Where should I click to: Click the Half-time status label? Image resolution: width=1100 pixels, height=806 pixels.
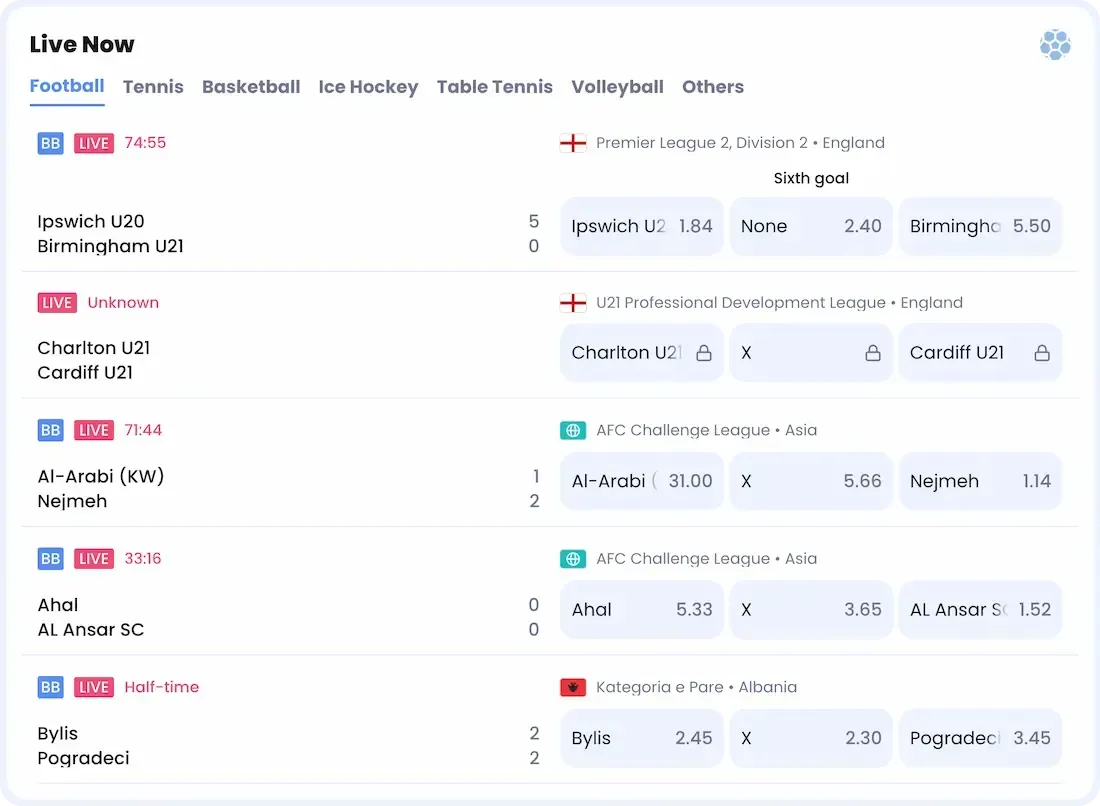(x=161, y=687)
